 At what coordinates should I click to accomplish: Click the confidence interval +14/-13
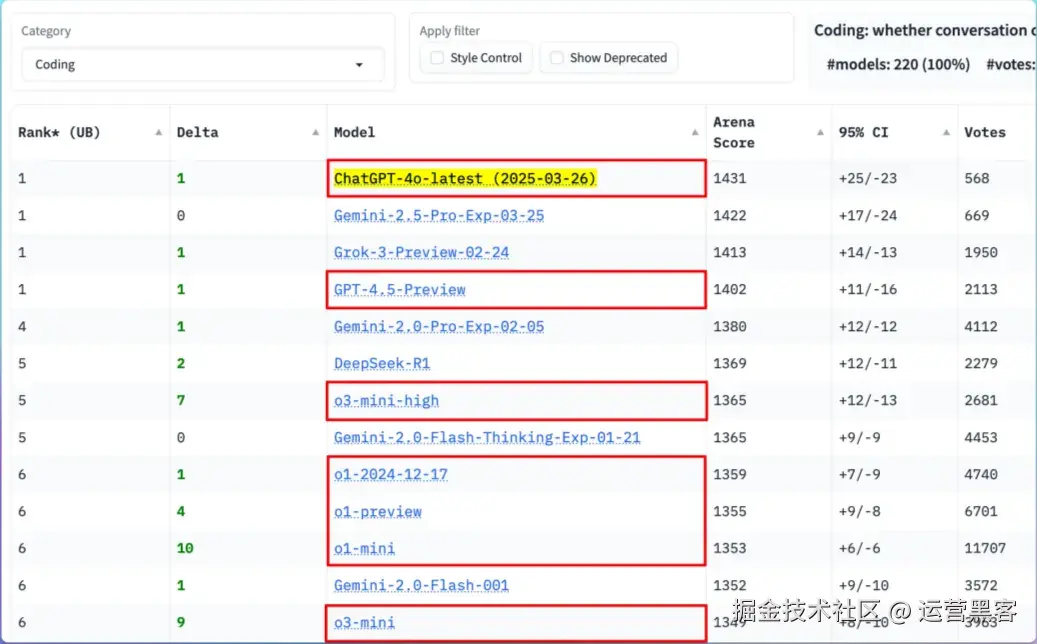[868, 253]
